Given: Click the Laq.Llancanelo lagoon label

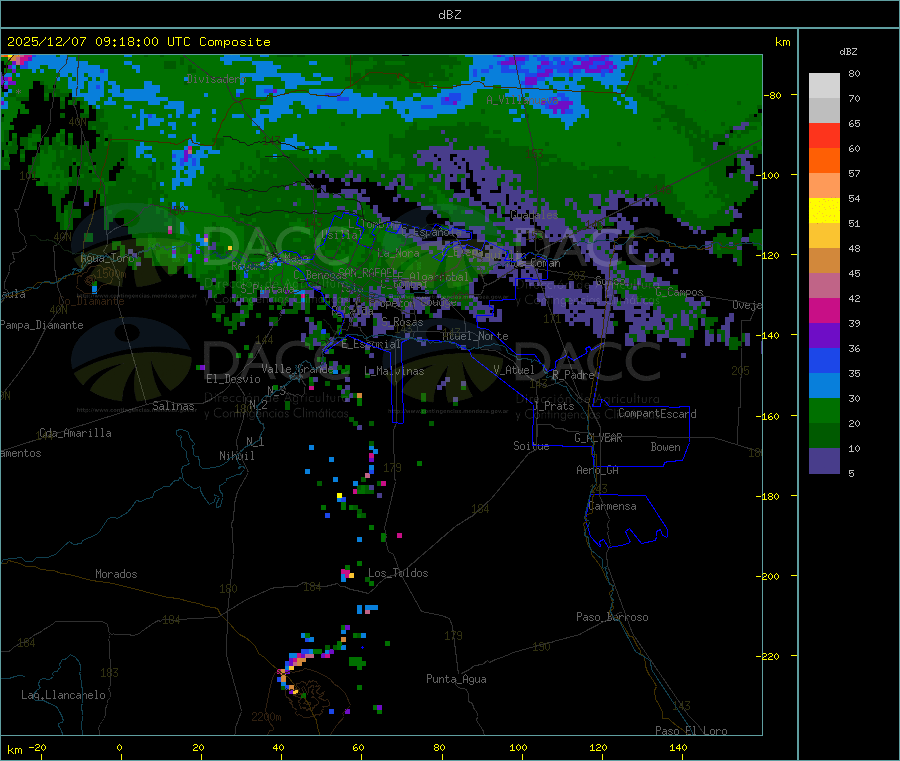Looking at the screenshot, I should coord(63,695).
